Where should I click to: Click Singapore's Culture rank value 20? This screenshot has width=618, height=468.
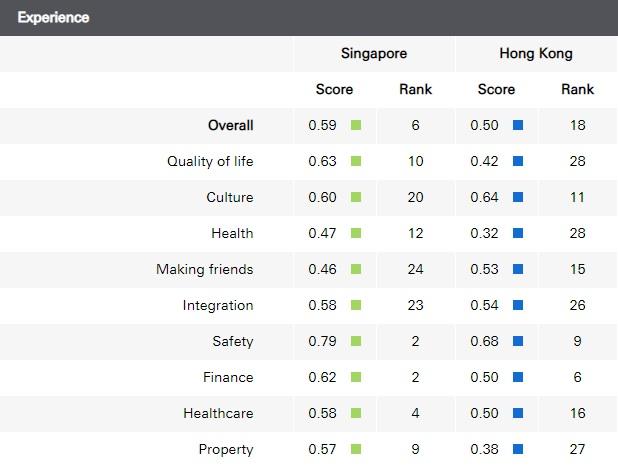point(415,198)
